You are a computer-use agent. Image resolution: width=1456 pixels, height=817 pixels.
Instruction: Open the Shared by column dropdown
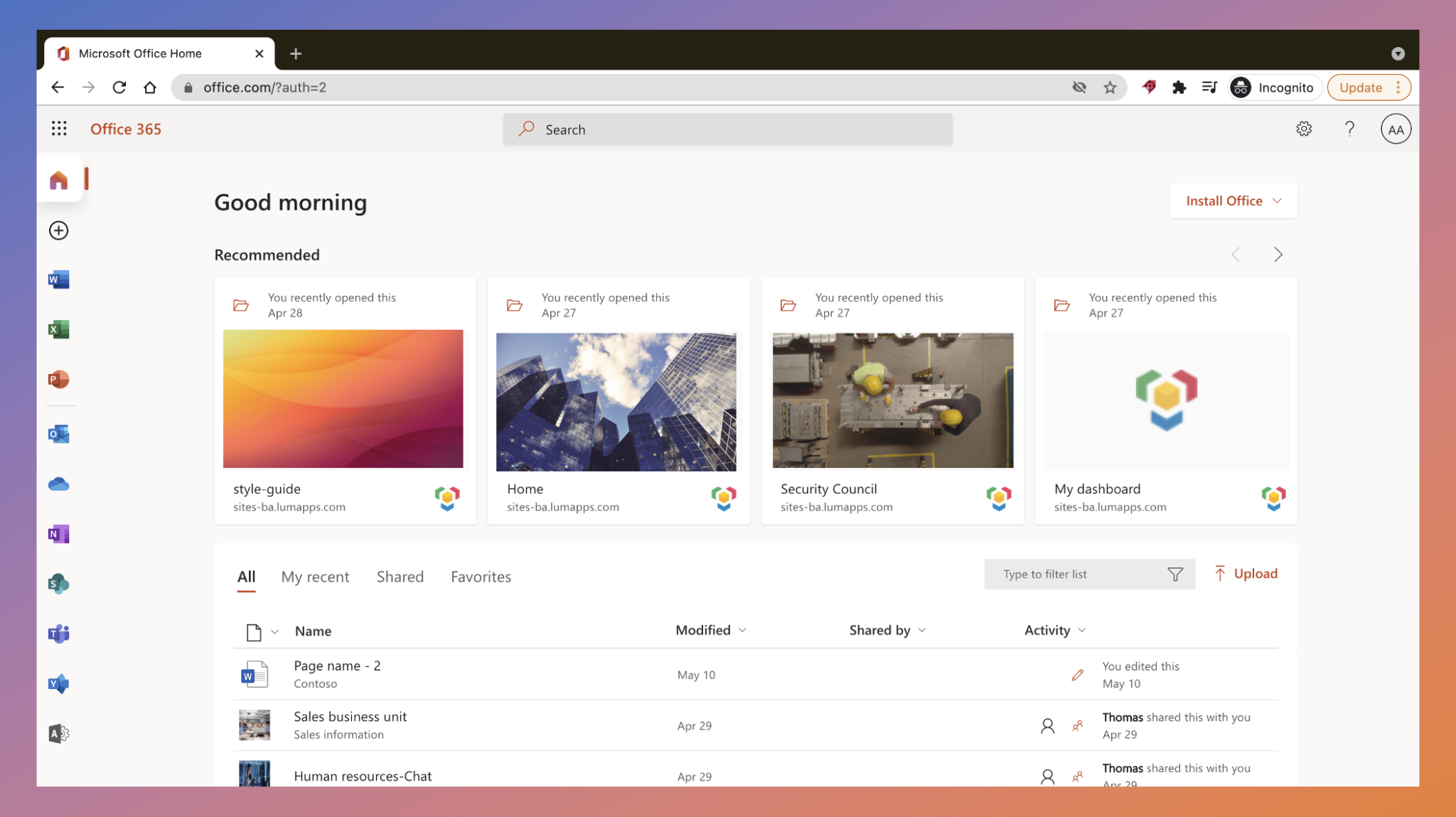[922, 631]
